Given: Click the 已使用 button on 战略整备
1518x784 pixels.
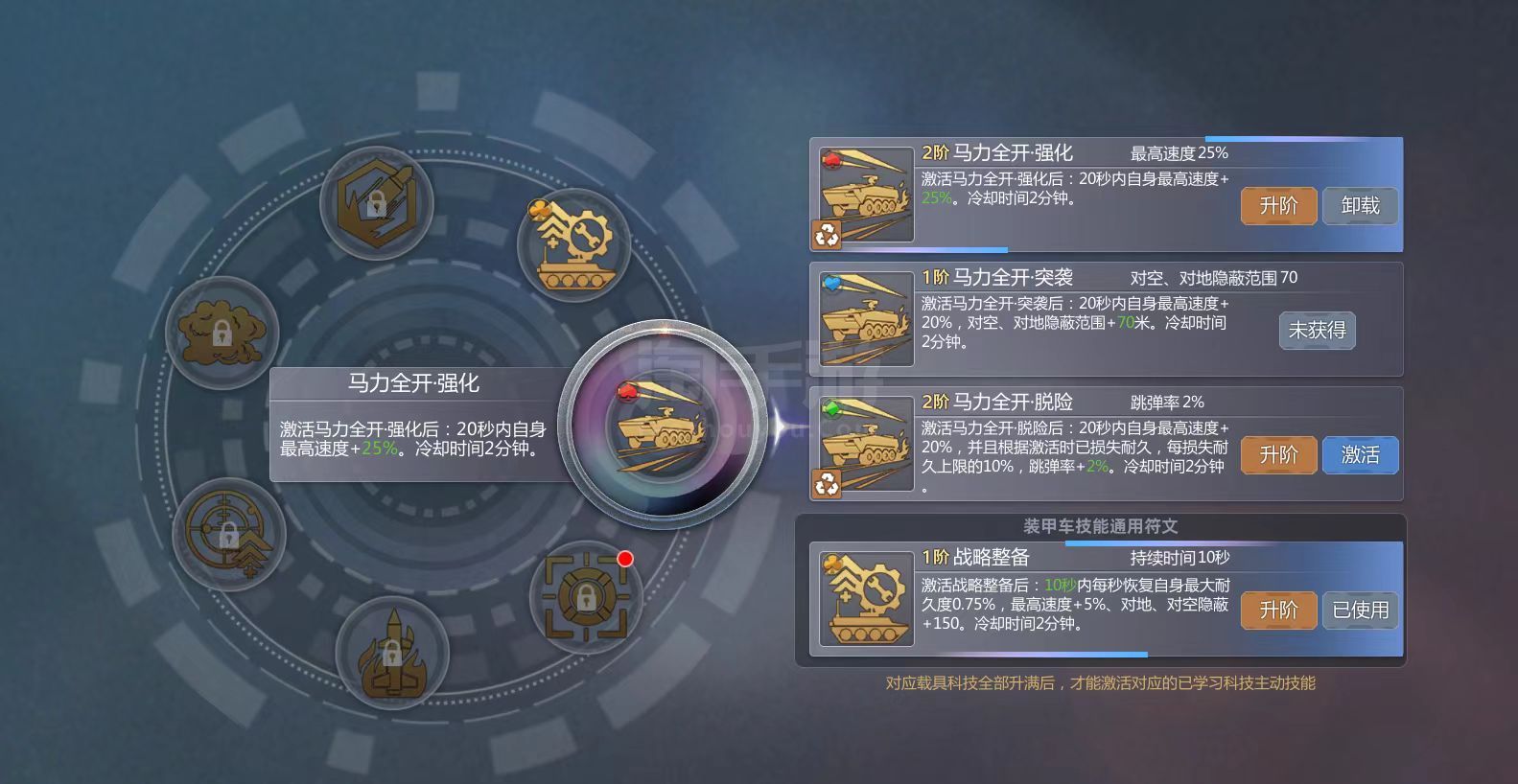Looking at the screenshot, I should [1360, 611].
